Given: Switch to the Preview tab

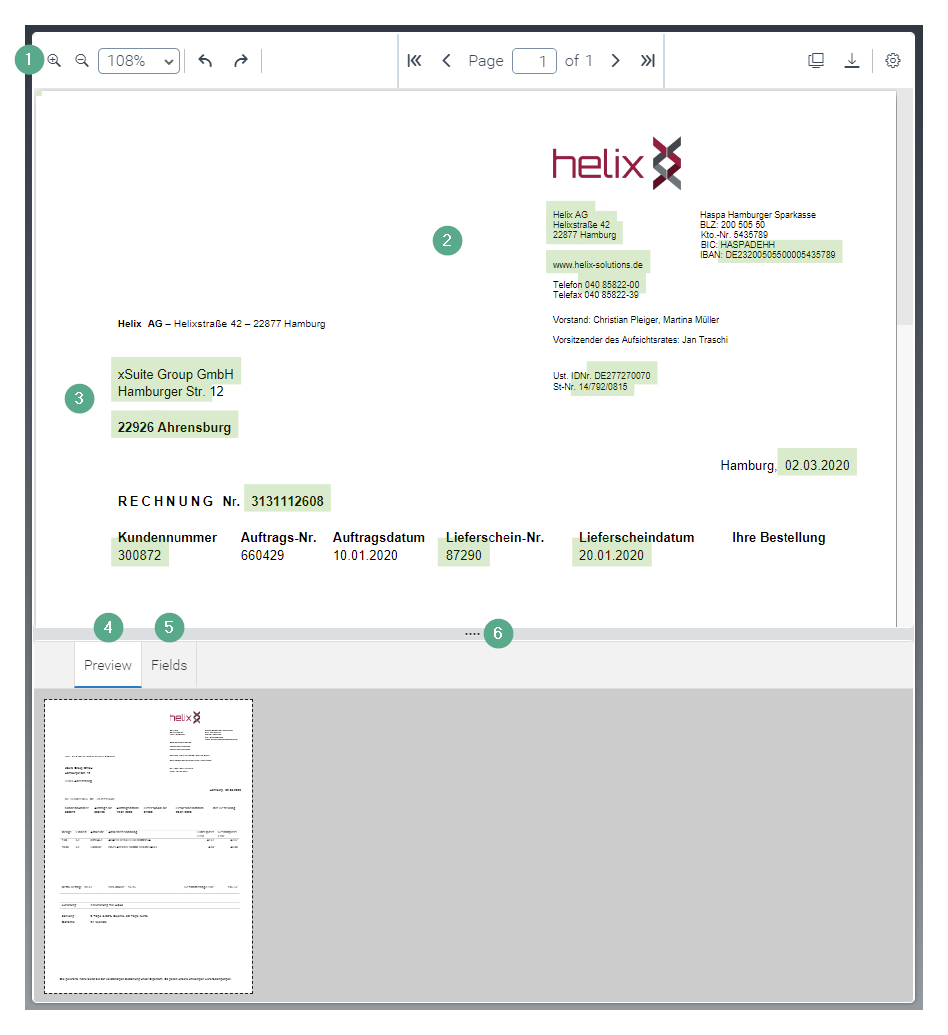Looking at the screenshot, I should (108, 665).
